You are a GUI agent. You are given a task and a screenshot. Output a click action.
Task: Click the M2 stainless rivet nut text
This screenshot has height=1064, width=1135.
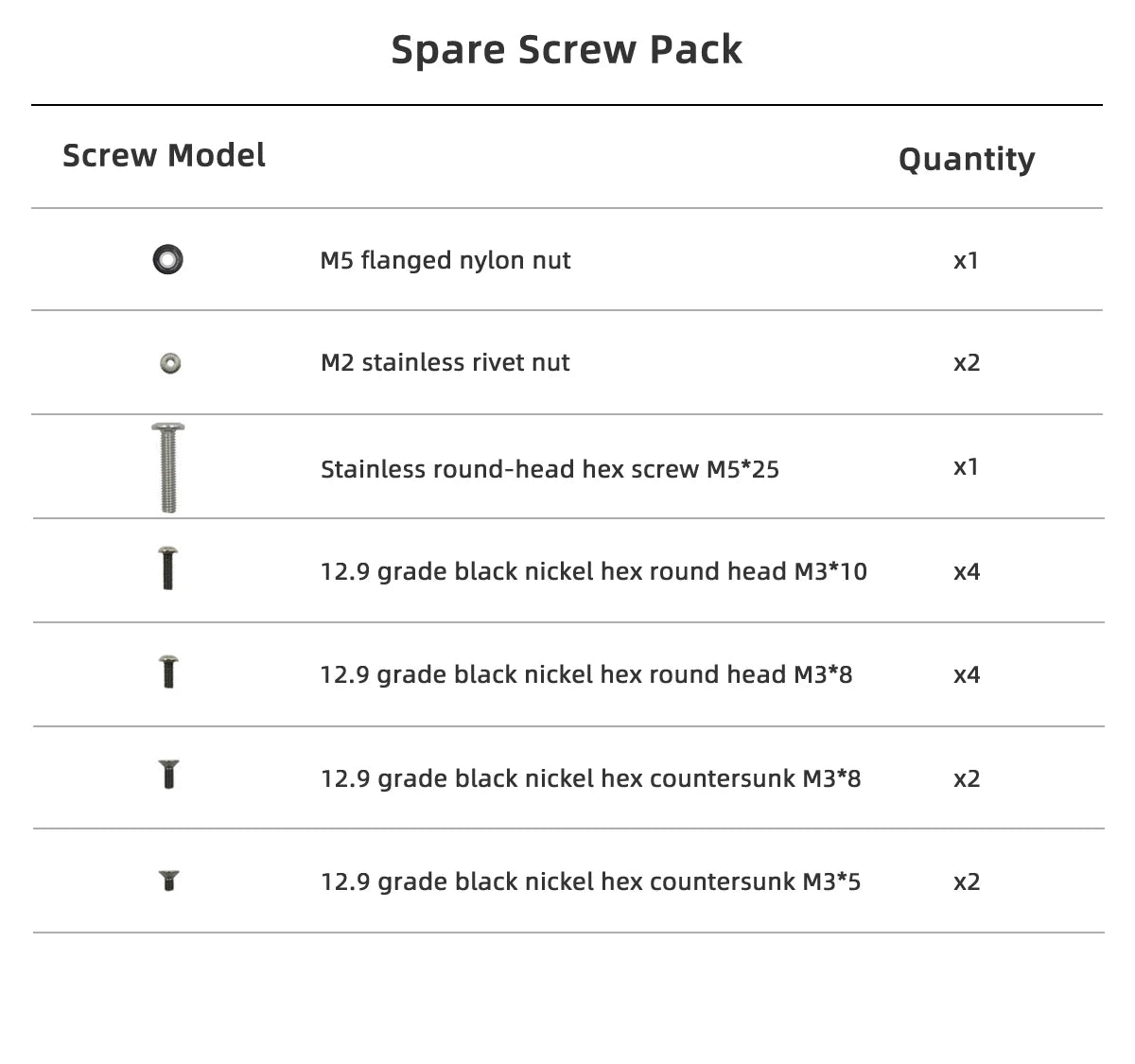445,362
